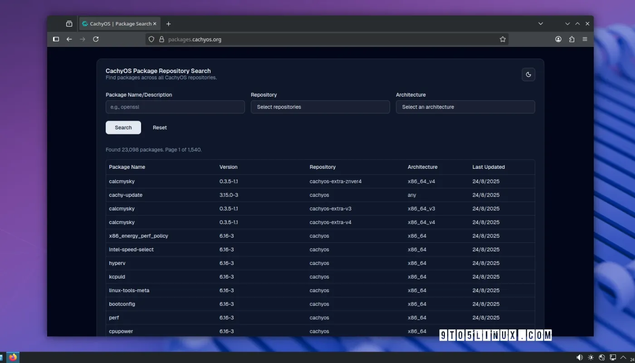635x363 pixels.
Task: Open the Firefox hamburger menu
Action: (x=585, y=39)
